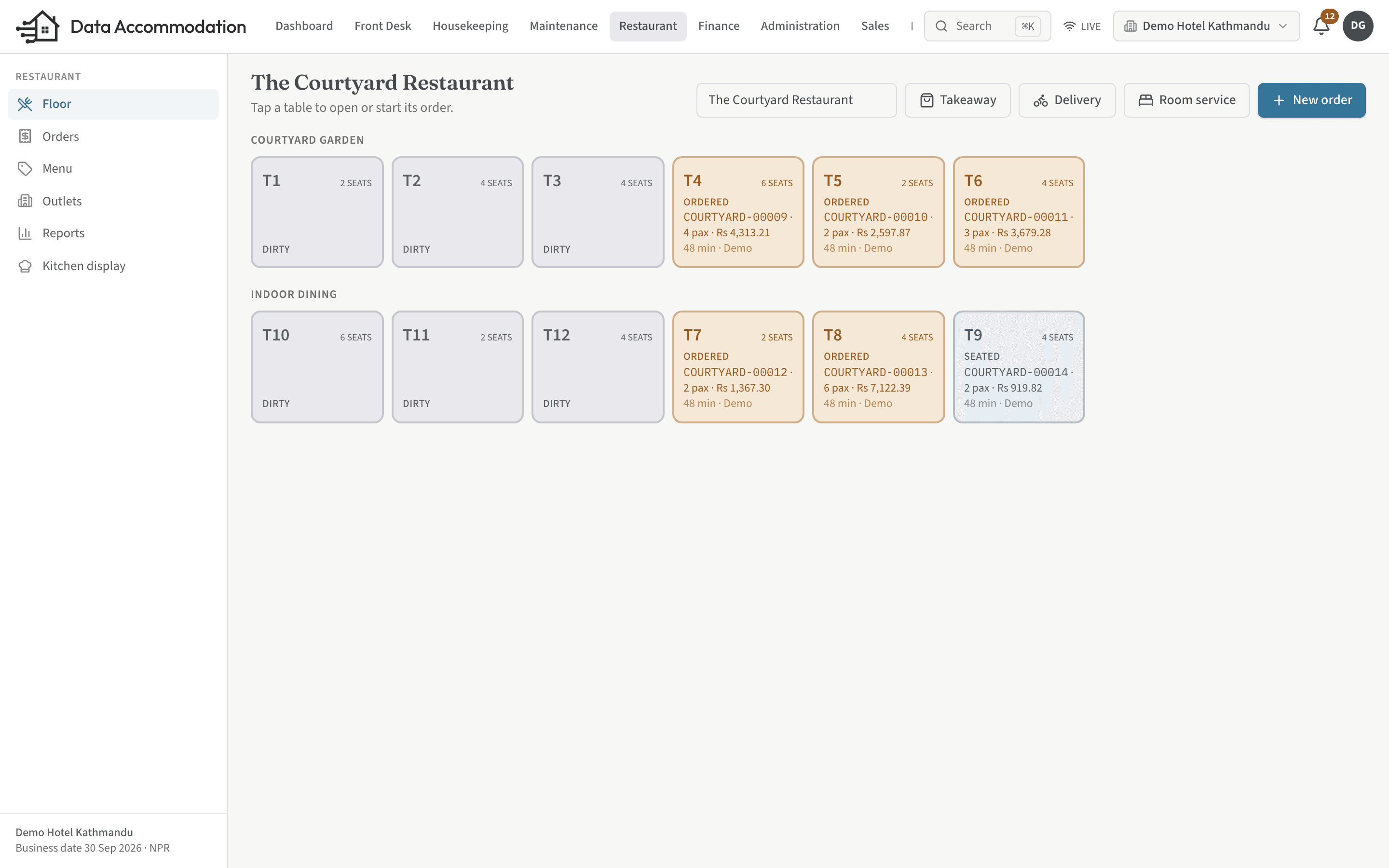Click the Data Accommodation house logo

[38, 27]
